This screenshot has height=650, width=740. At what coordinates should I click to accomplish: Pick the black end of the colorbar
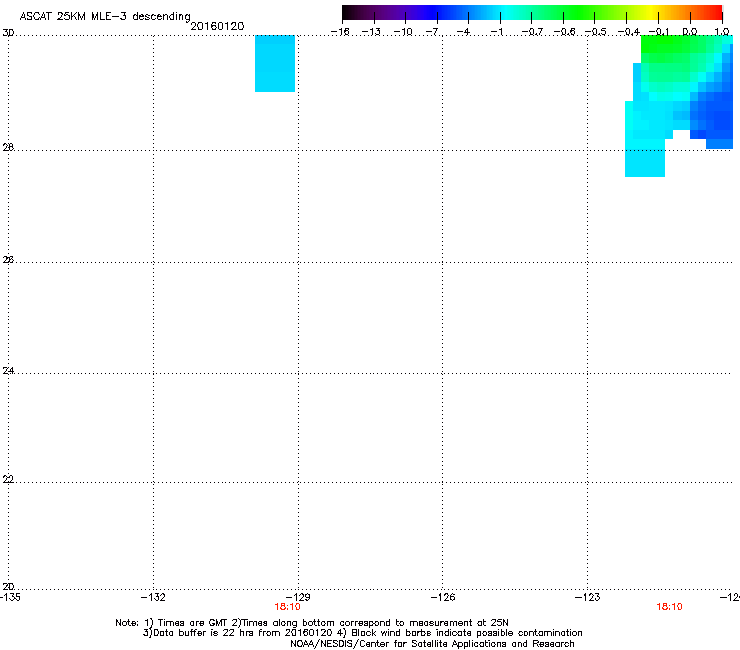(x=349, y=12)
